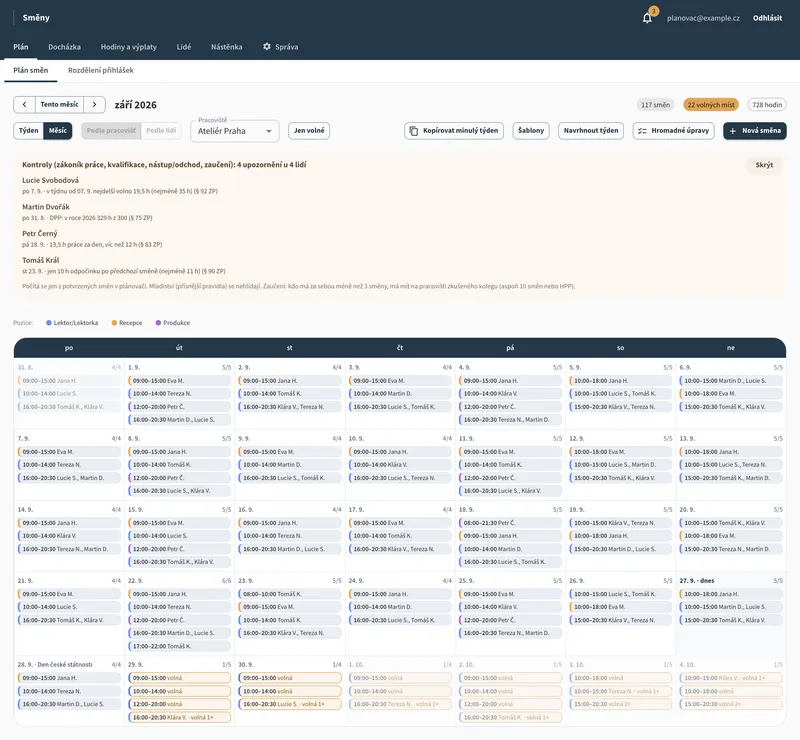This screenshot has width=800, height=740.
Task: Click the plus icon on Nová směna
Action: click(x=733, y=131)
